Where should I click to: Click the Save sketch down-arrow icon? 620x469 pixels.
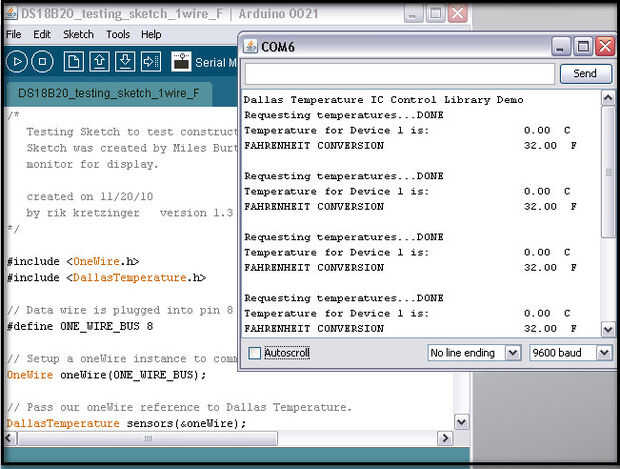(125, 62)
